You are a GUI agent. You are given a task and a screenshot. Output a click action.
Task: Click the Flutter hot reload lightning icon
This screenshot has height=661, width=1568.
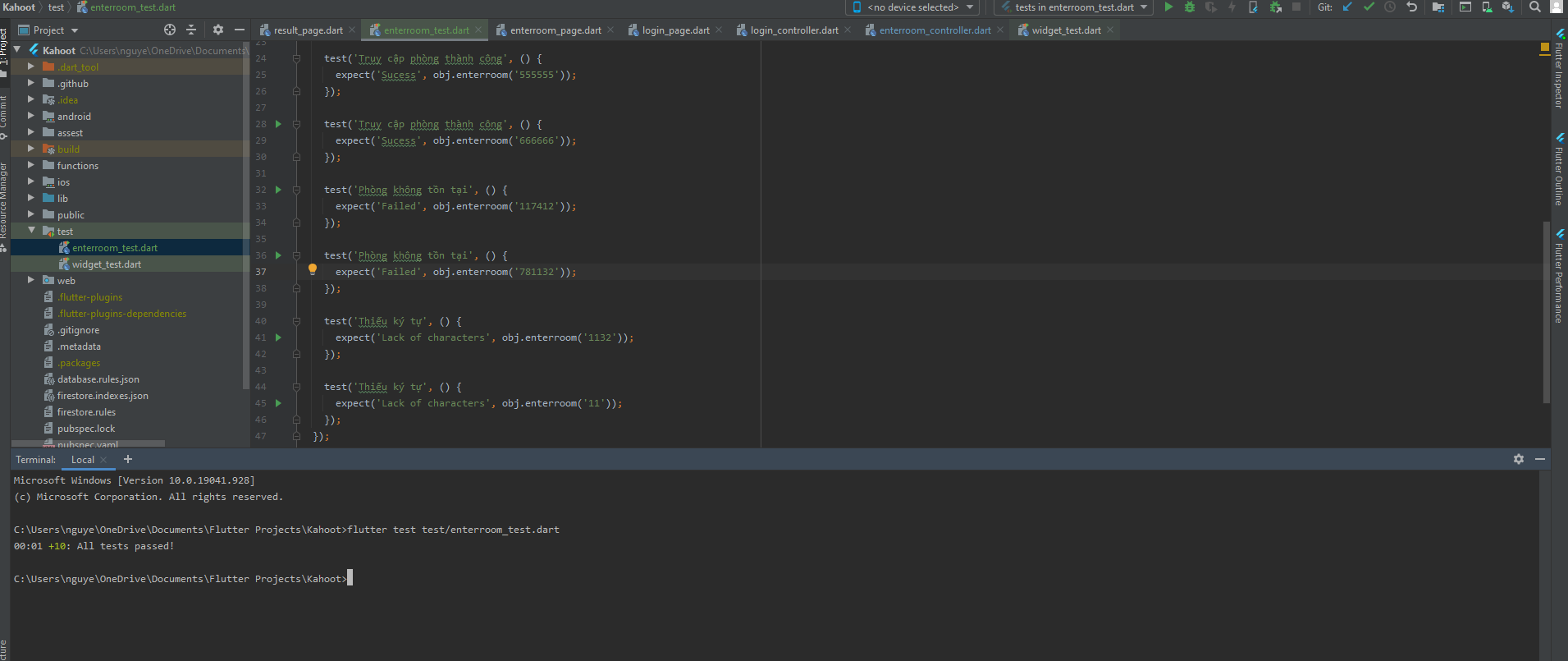(1232, 7)
